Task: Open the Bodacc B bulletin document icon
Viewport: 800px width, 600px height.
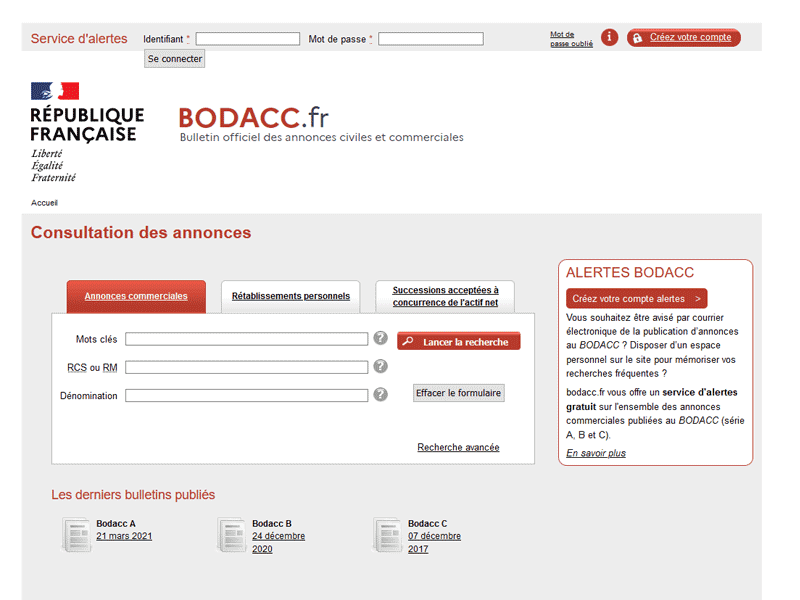Action: tap(232, 535)
